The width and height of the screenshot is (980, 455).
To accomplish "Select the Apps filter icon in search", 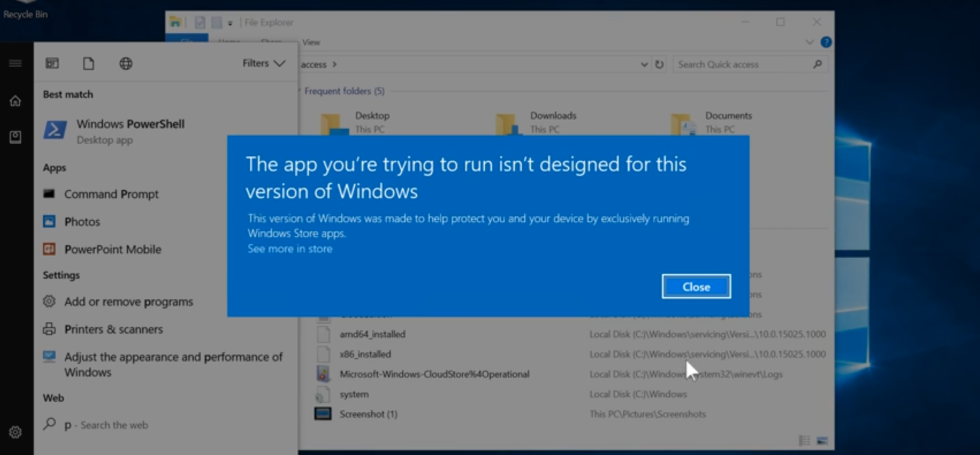I will point(52,63).
